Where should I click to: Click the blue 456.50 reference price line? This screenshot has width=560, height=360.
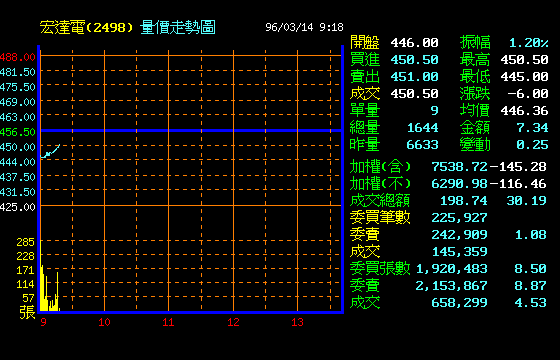191,131
